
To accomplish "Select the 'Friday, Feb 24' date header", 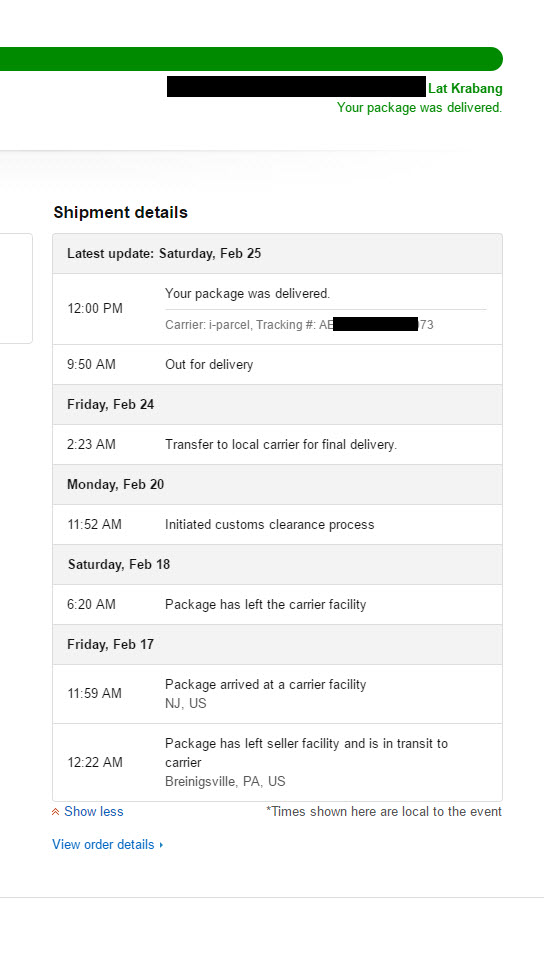I will (x=277, y=404).
